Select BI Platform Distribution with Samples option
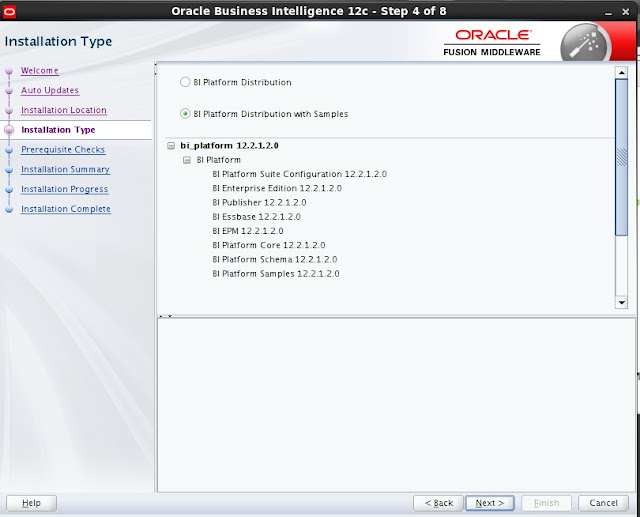640x517 pixels. 185,114
